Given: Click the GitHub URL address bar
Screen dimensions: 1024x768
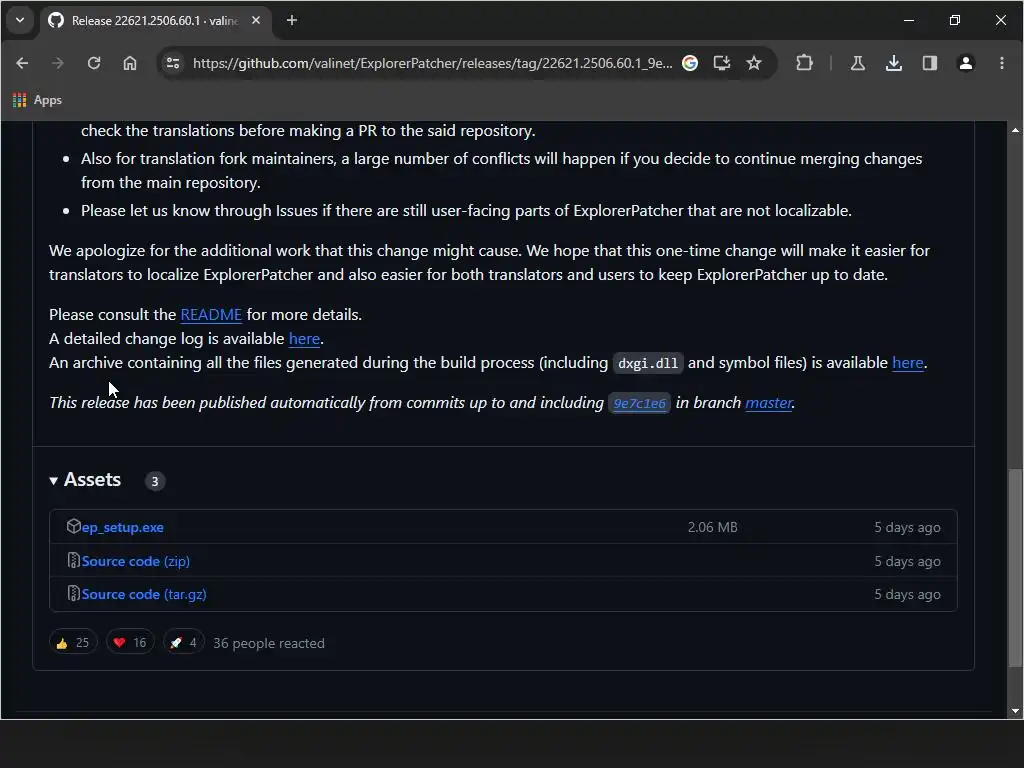Looking at the screenshot, I should click(432, 63).
